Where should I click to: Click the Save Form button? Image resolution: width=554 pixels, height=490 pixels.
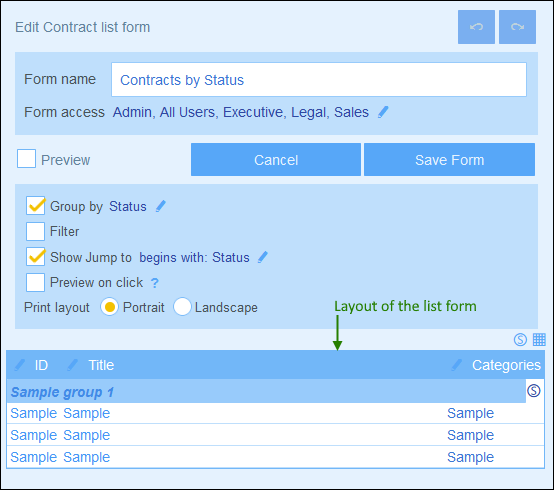[449, 160]
